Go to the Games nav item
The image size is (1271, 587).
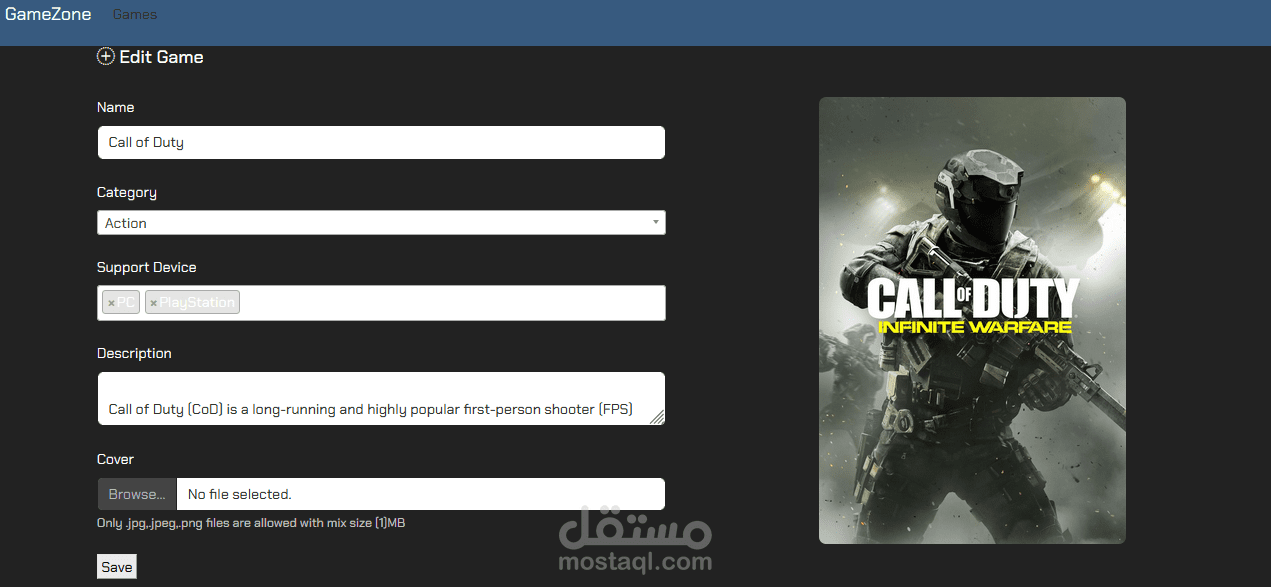[x=135, y=15]
